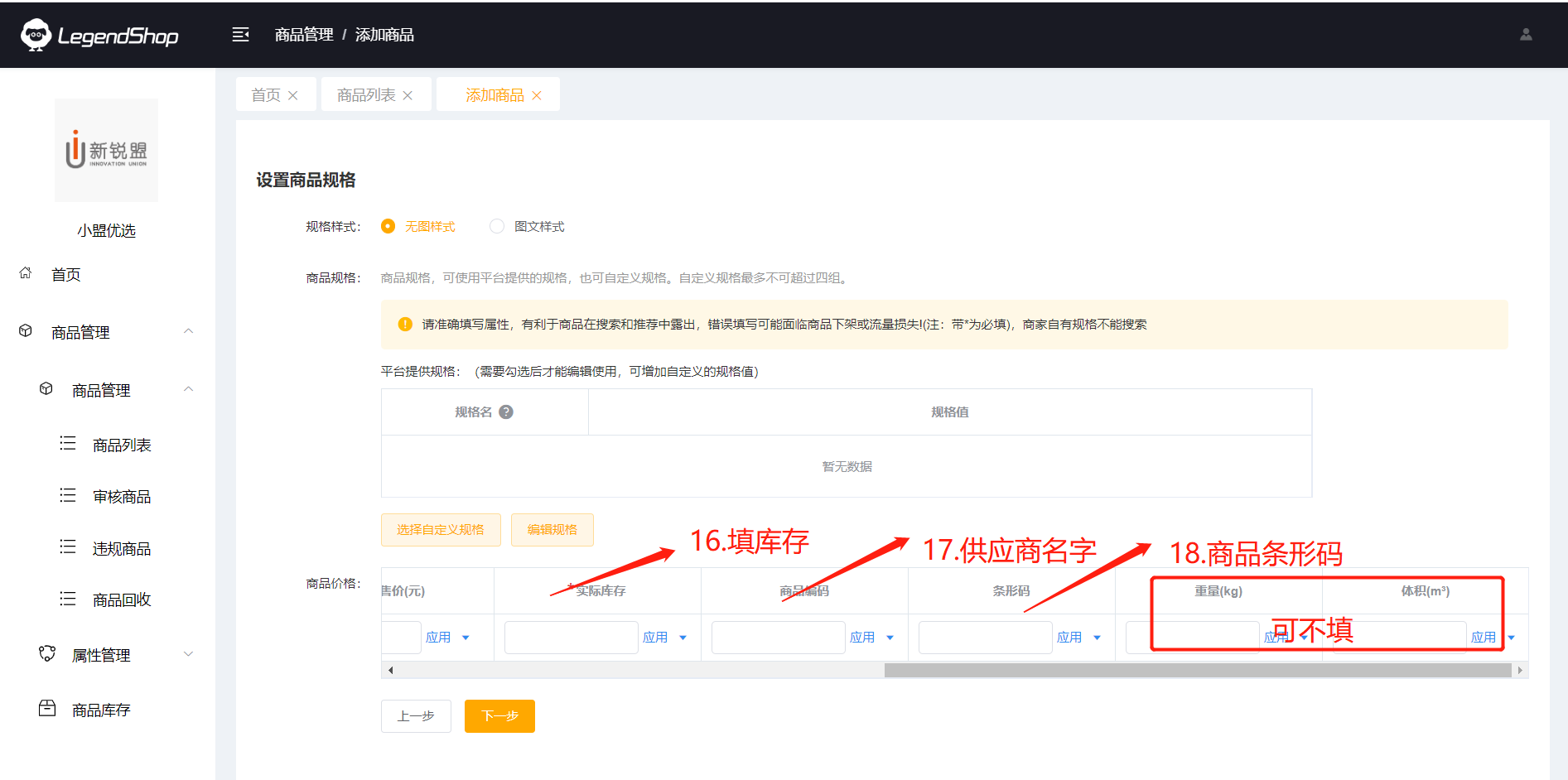This screenshot has width=1568, height=780.
Task: Go to 商品回收 in the sidebar
Action: [122, 600]
